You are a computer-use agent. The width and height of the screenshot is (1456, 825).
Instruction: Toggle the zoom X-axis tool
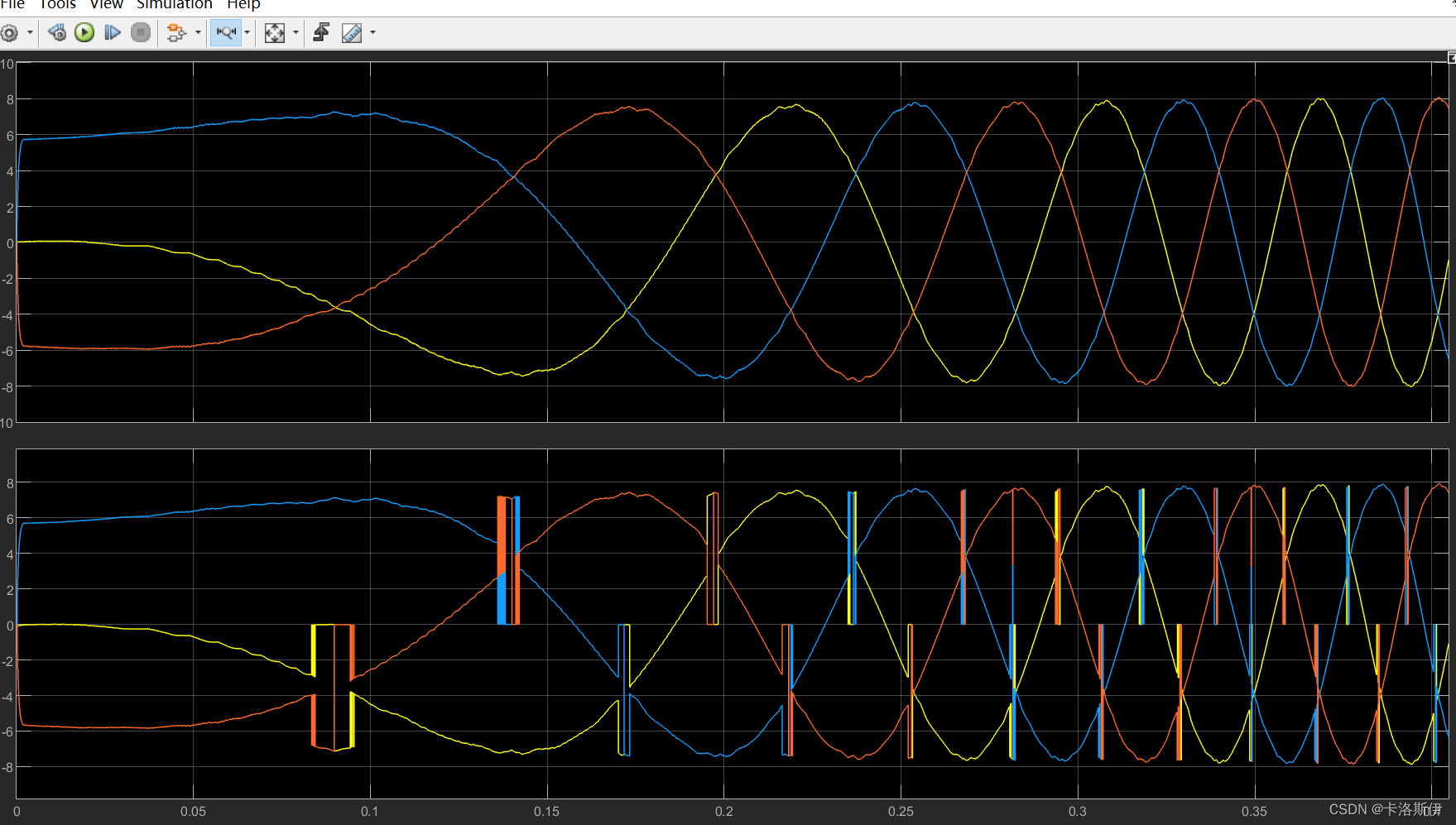pos(226,33)
